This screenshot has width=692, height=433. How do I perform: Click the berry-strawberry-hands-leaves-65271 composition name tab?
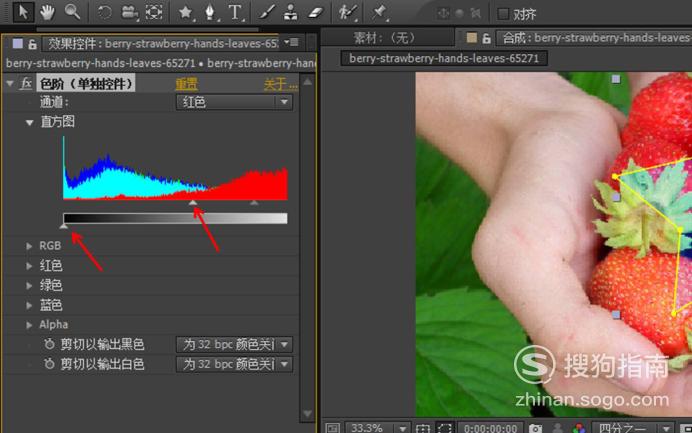pyautogui.click(x=444, y=58)
